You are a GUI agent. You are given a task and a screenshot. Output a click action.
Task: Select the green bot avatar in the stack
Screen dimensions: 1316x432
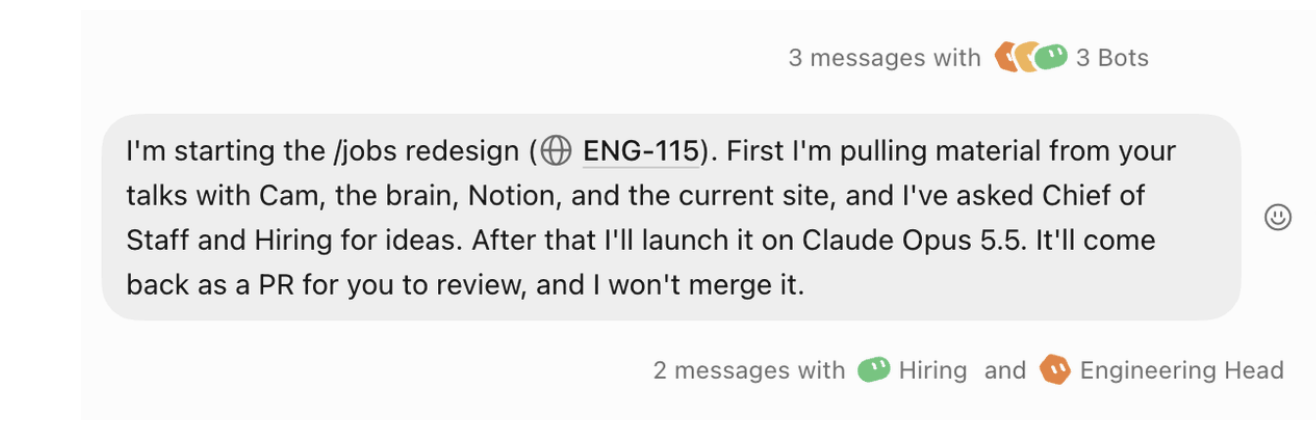[x=1052, y=57]
